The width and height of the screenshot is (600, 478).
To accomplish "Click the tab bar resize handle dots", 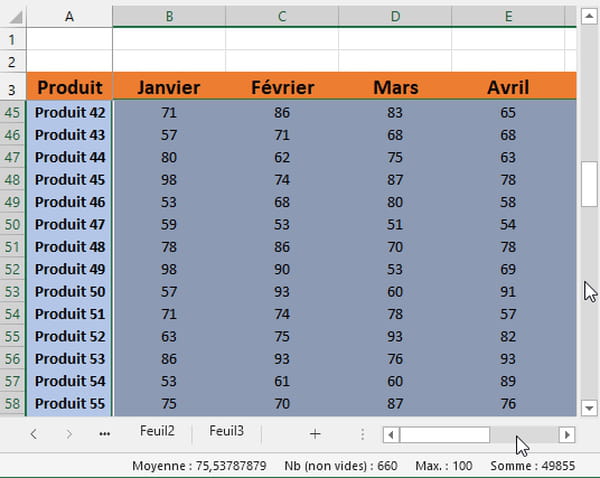I will pos(362,434).
